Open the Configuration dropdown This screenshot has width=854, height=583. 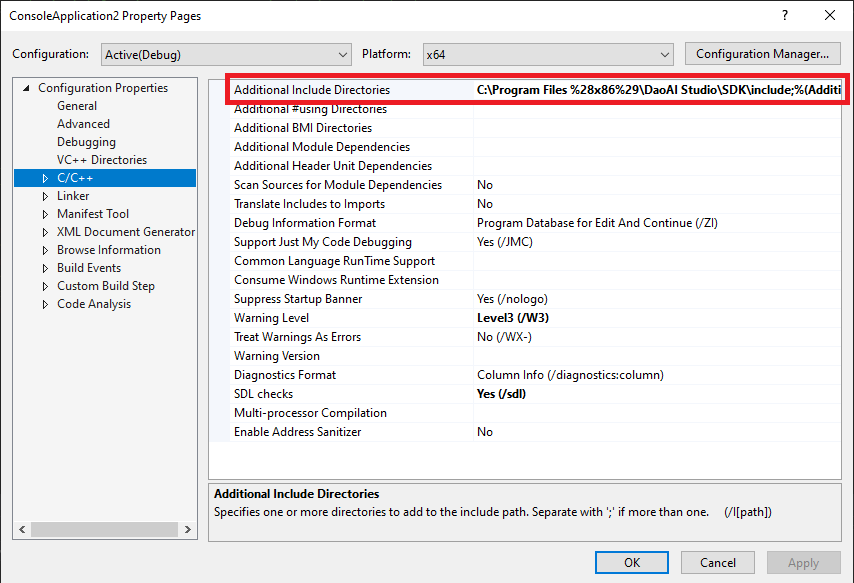[225, 54]
